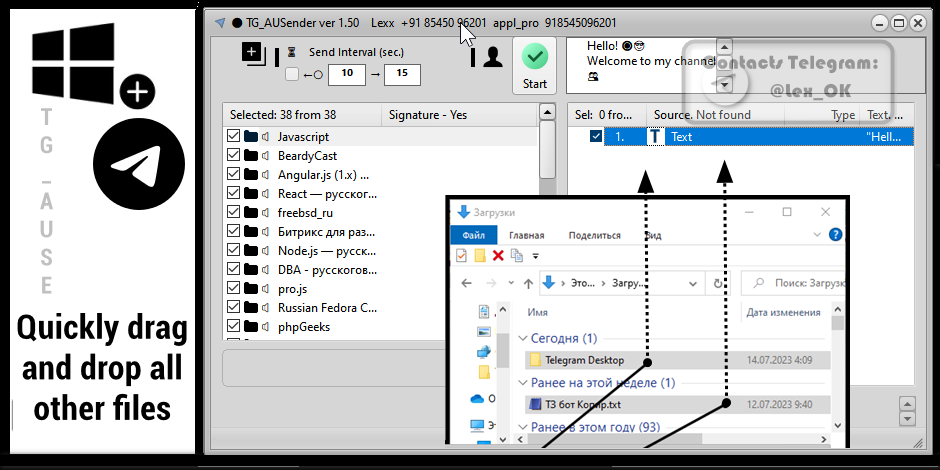Collapse the Ранее на этой неделе (1) group

(x=523, y=382)
